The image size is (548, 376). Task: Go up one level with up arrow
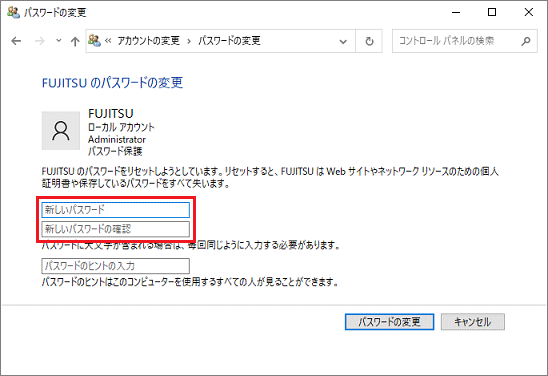pyautogui.click(x=75, y=42)
